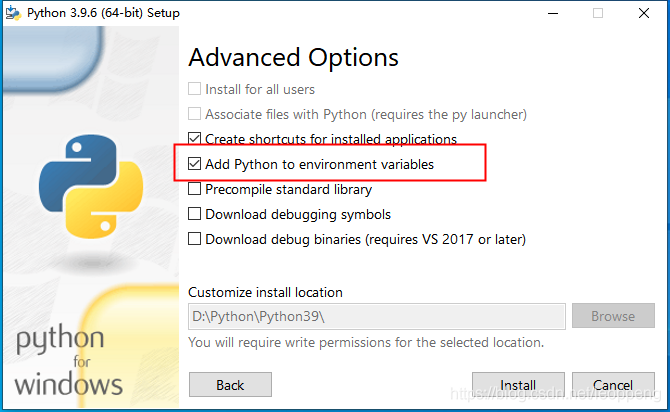Start installation with the Install button

pyautogui.click(x=518, y=384)
